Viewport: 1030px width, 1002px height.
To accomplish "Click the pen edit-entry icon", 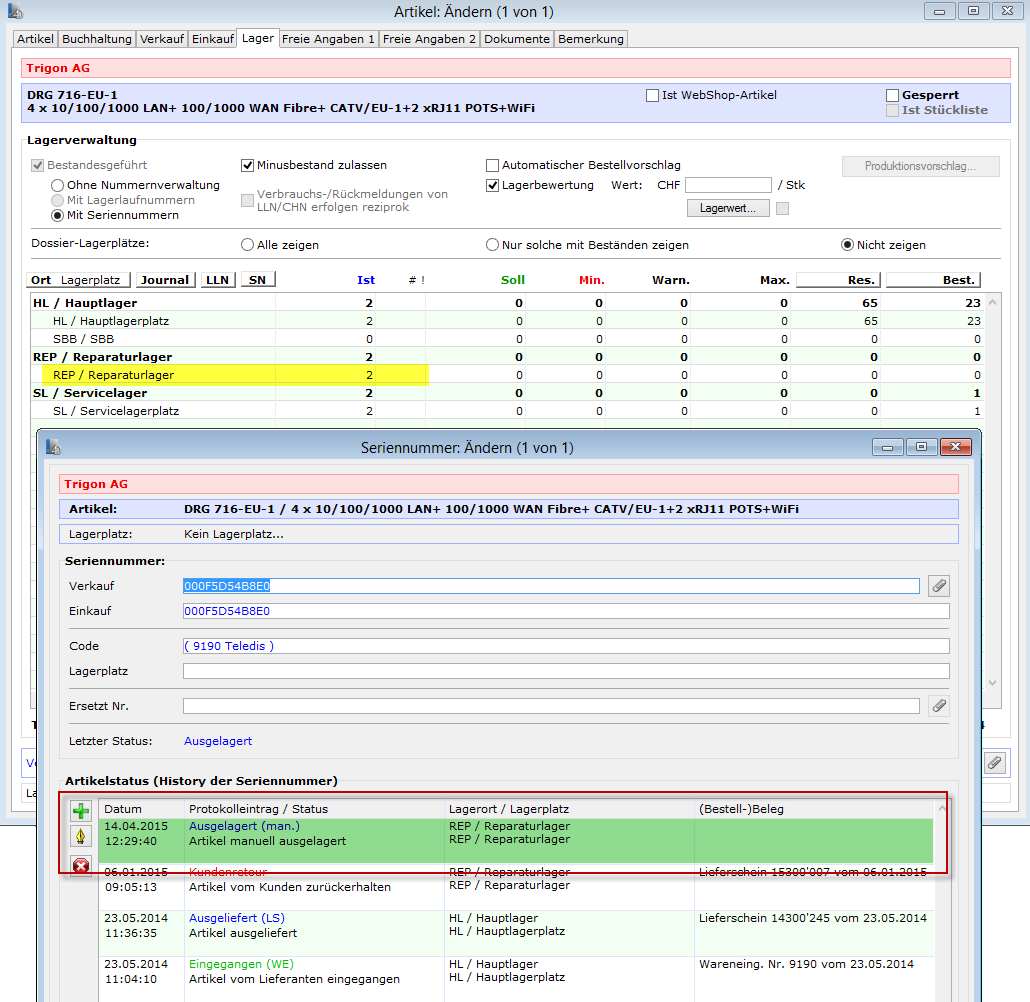I will tap(80, 837).
